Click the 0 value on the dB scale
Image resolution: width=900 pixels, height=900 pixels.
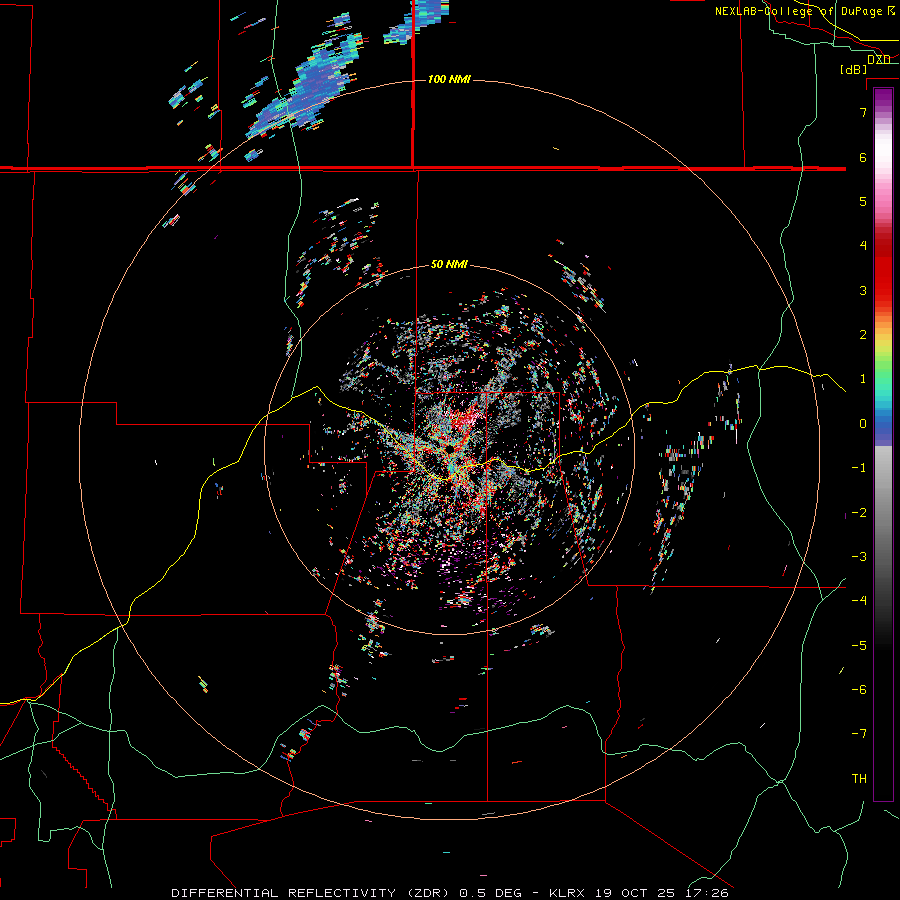click(863, 424)
